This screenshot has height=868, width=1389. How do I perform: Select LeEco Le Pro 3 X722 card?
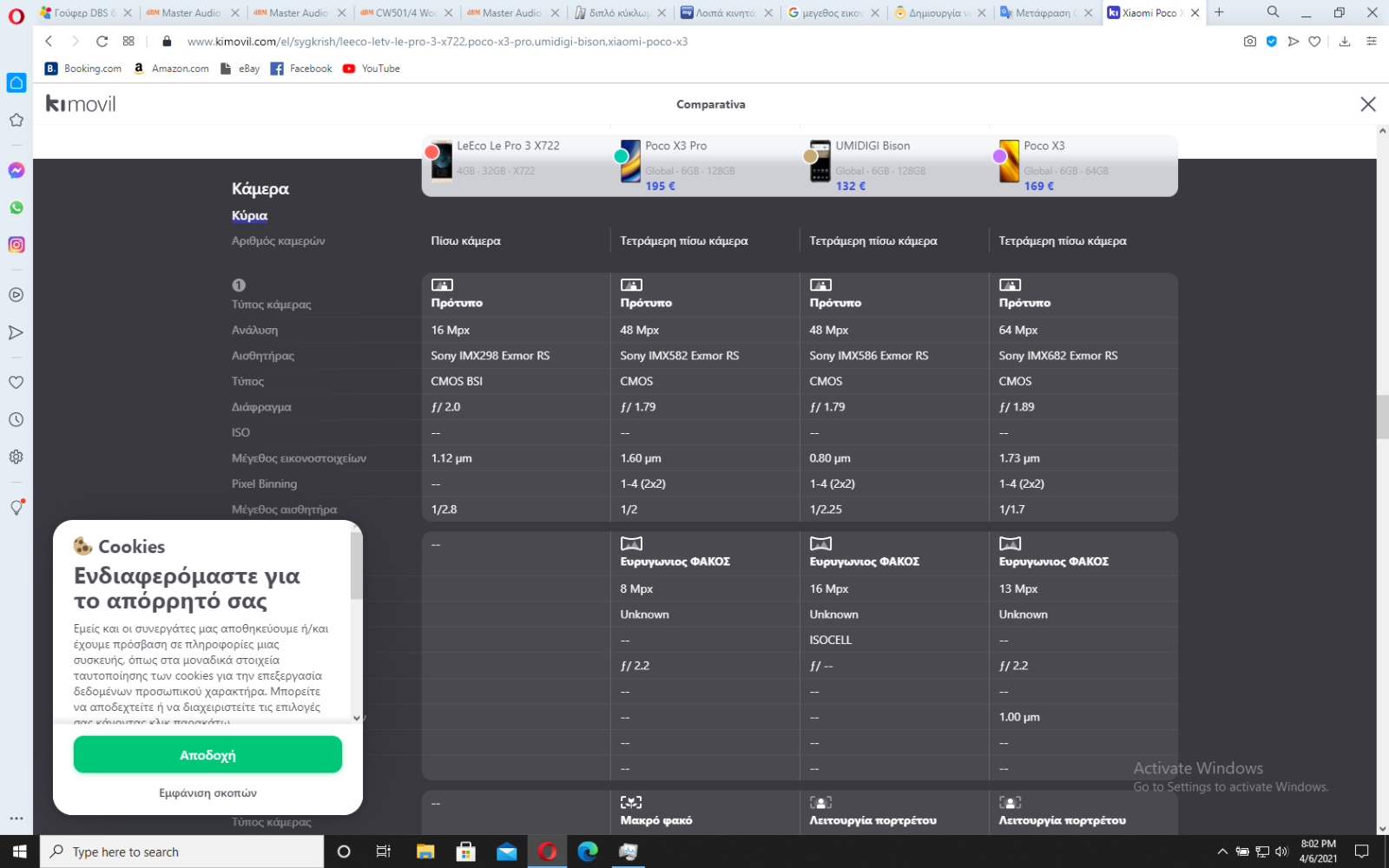[516, 165]
